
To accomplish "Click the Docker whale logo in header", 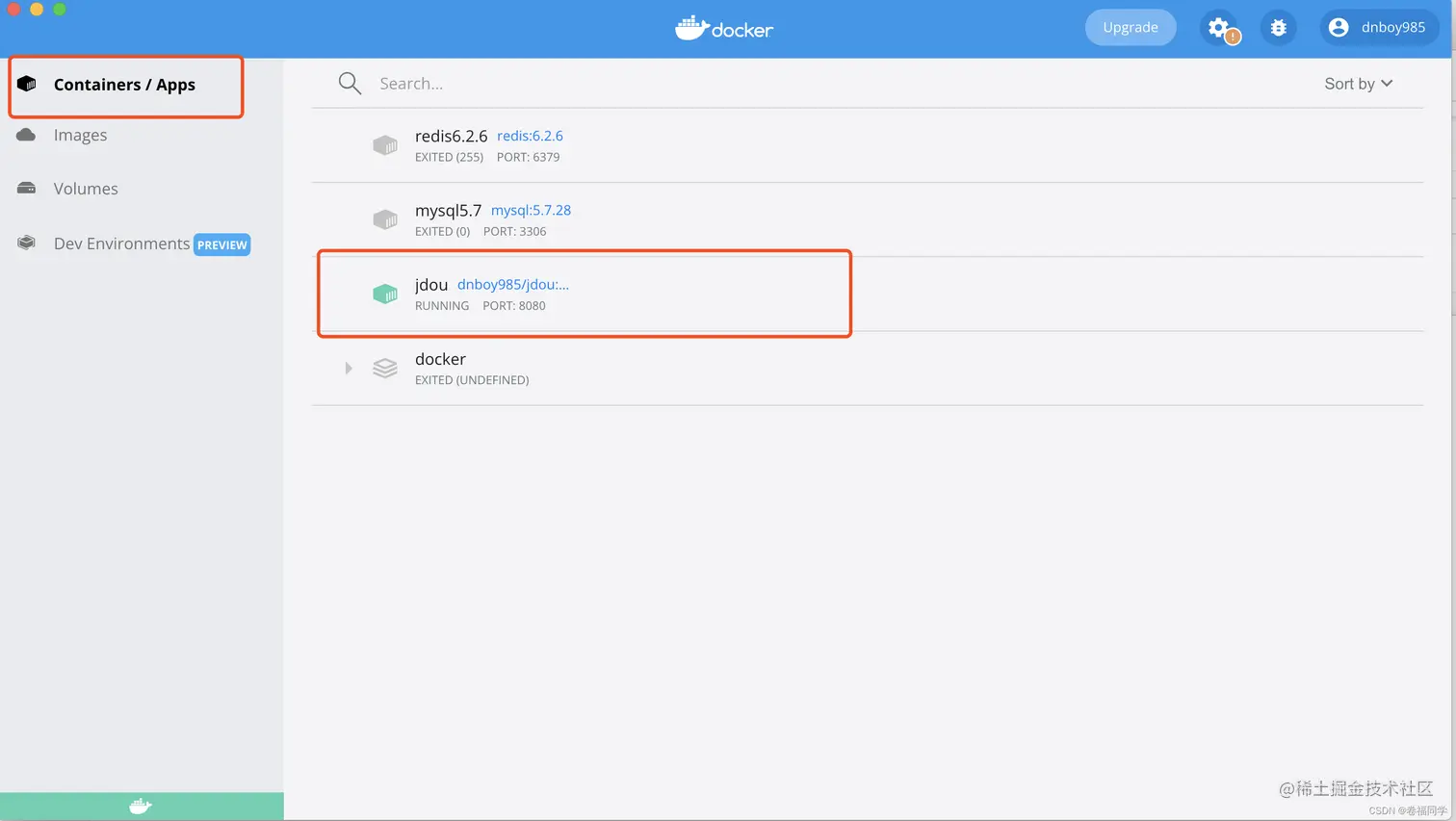I will 724,28.
